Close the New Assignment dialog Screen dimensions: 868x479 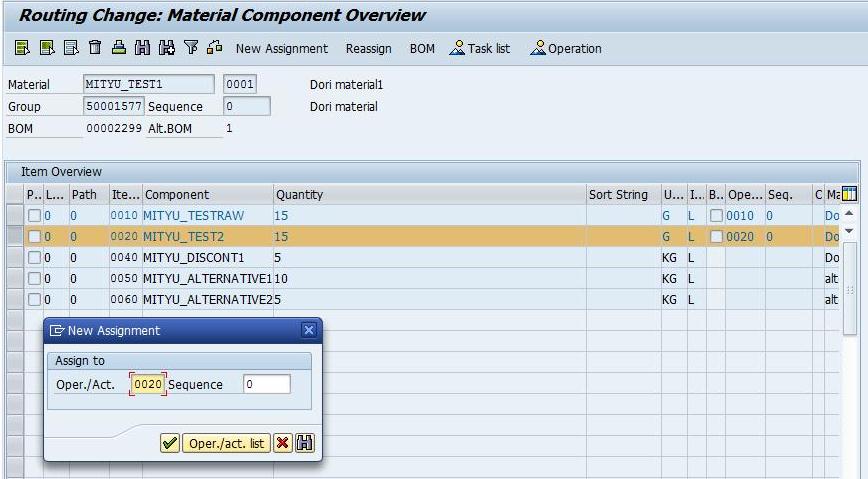point(309,331)
